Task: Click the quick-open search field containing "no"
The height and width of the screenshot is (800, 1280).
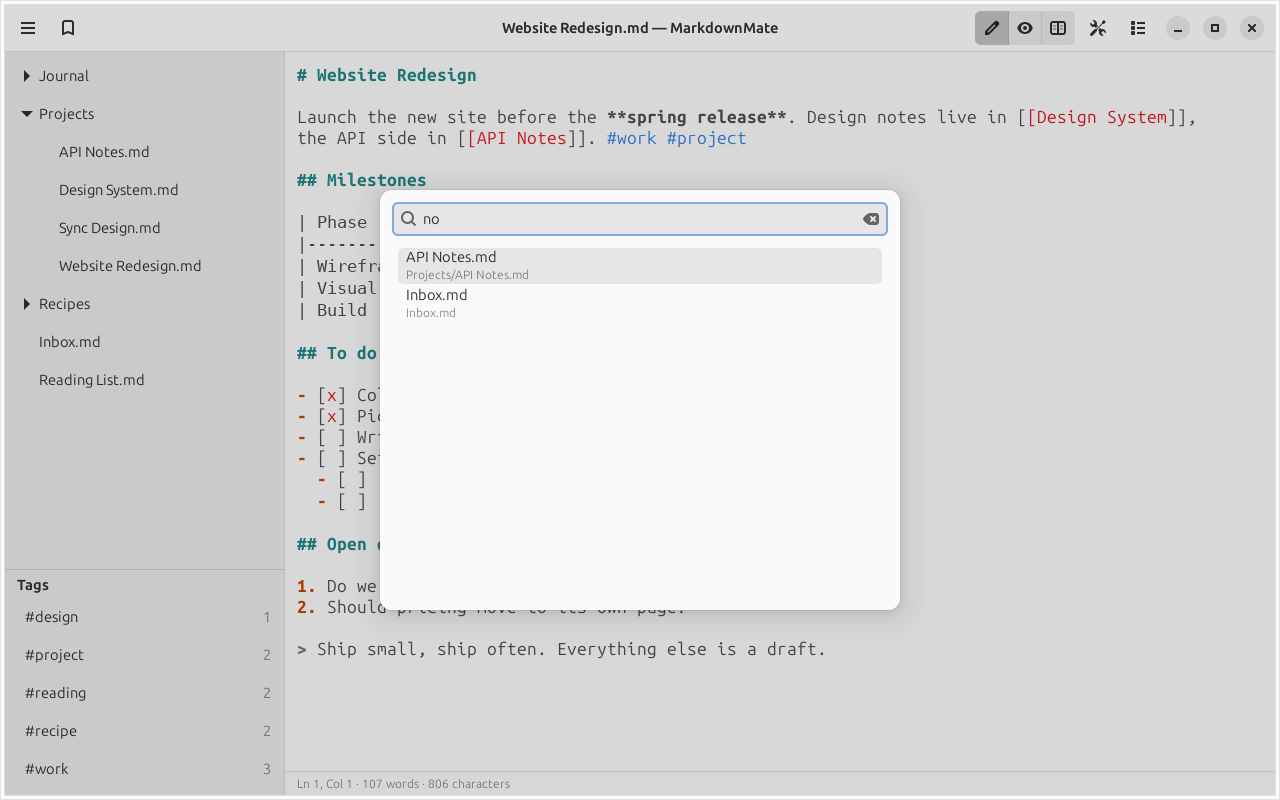Action: [x=640, y=219]
